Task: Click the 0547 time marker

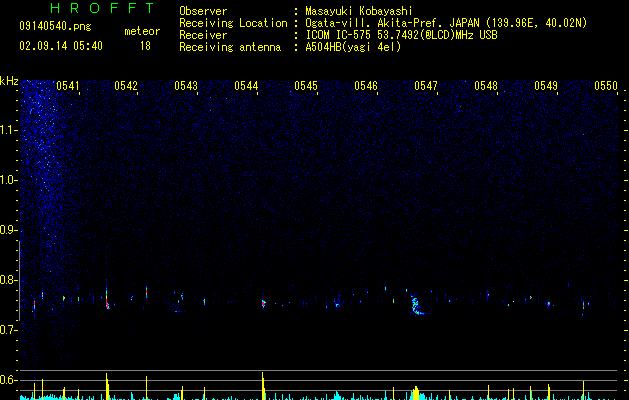Action: tap(426, 86)
